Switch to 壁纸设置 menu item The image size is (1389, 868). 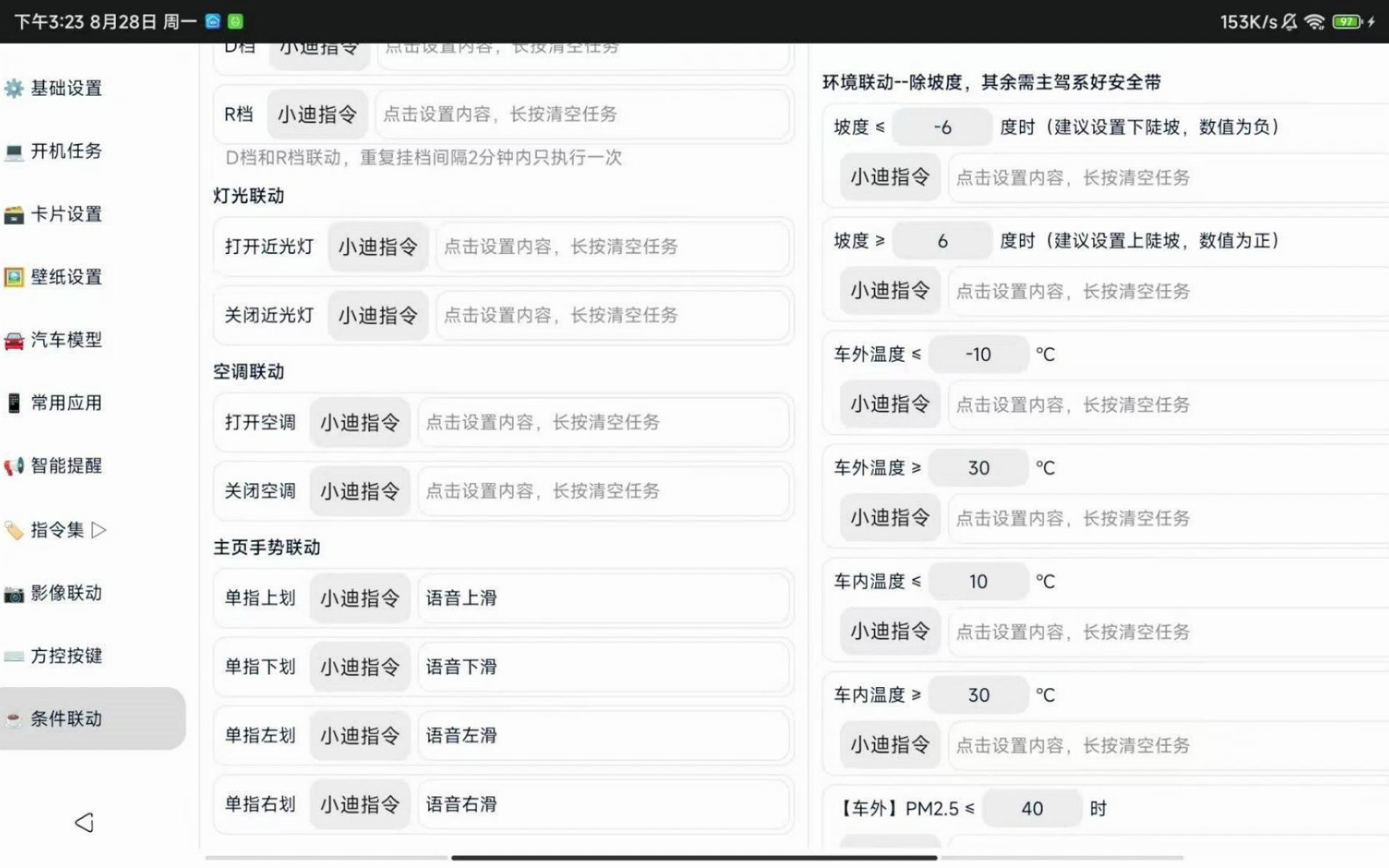tap(67, 277)
